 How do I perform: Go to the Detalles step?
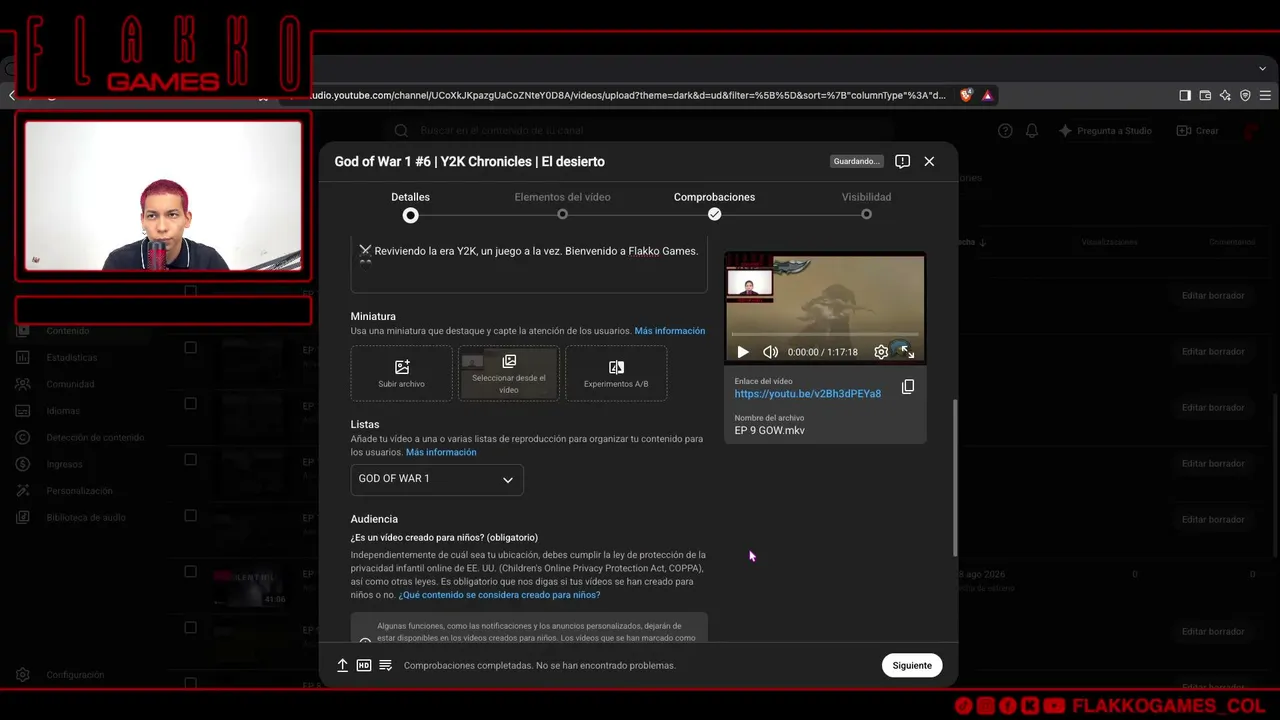410,208
